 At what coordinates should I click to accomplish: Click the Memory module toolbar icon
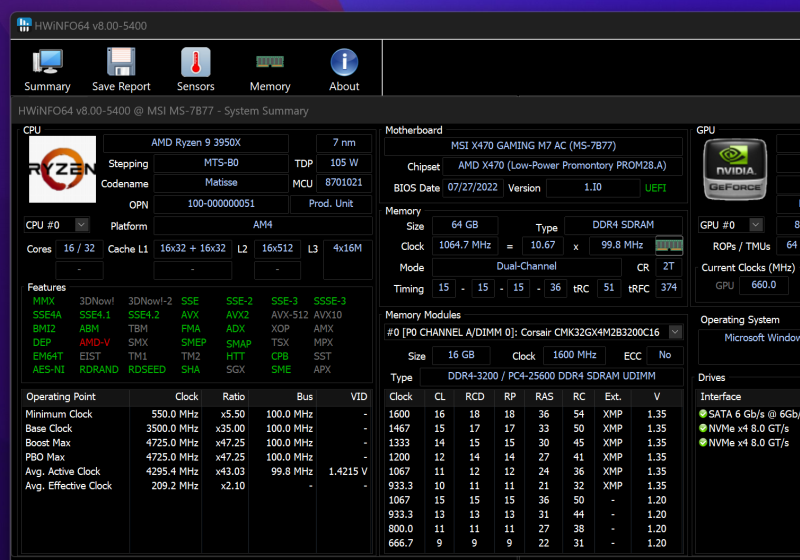pos(270,63)
